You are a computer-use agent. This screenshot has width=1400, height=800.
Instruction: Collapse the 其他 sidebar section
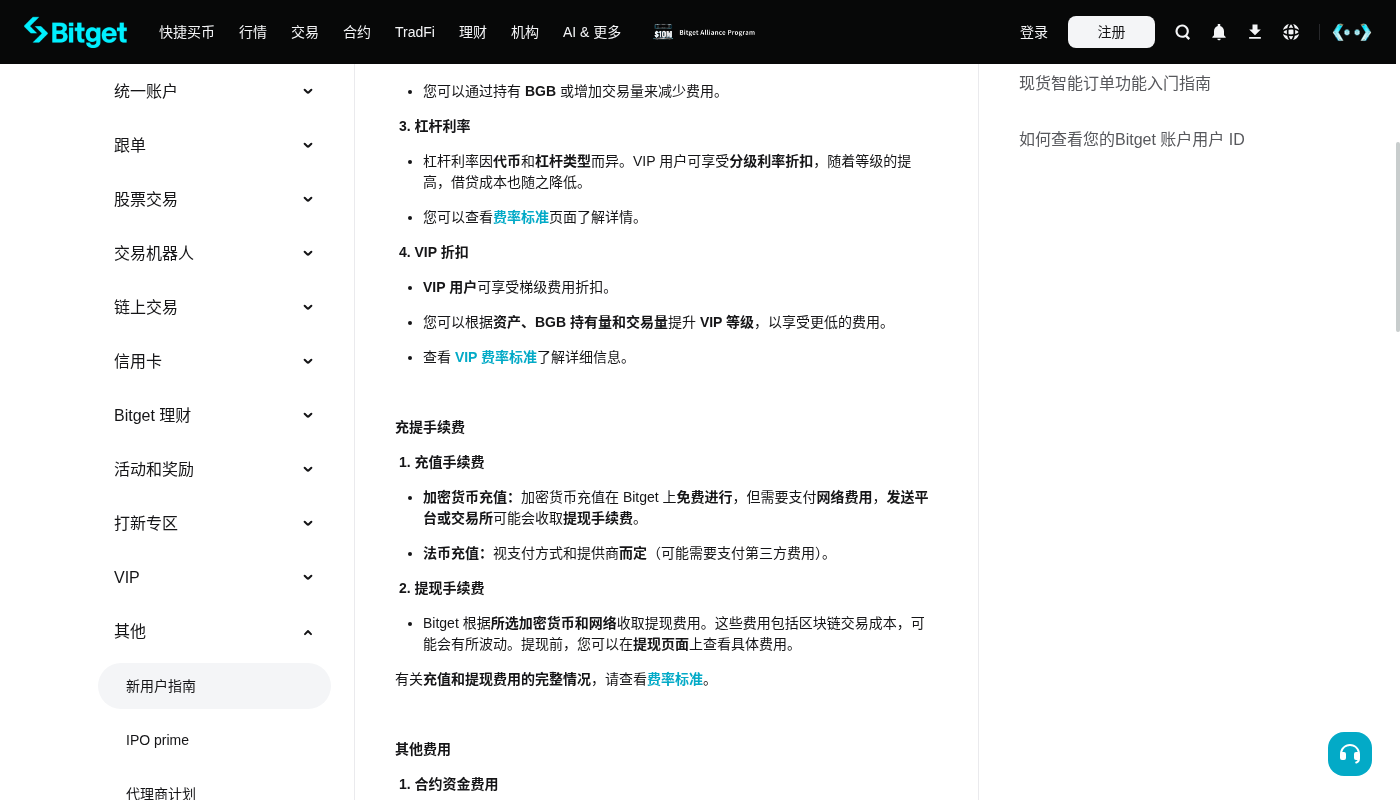(214, 631)
